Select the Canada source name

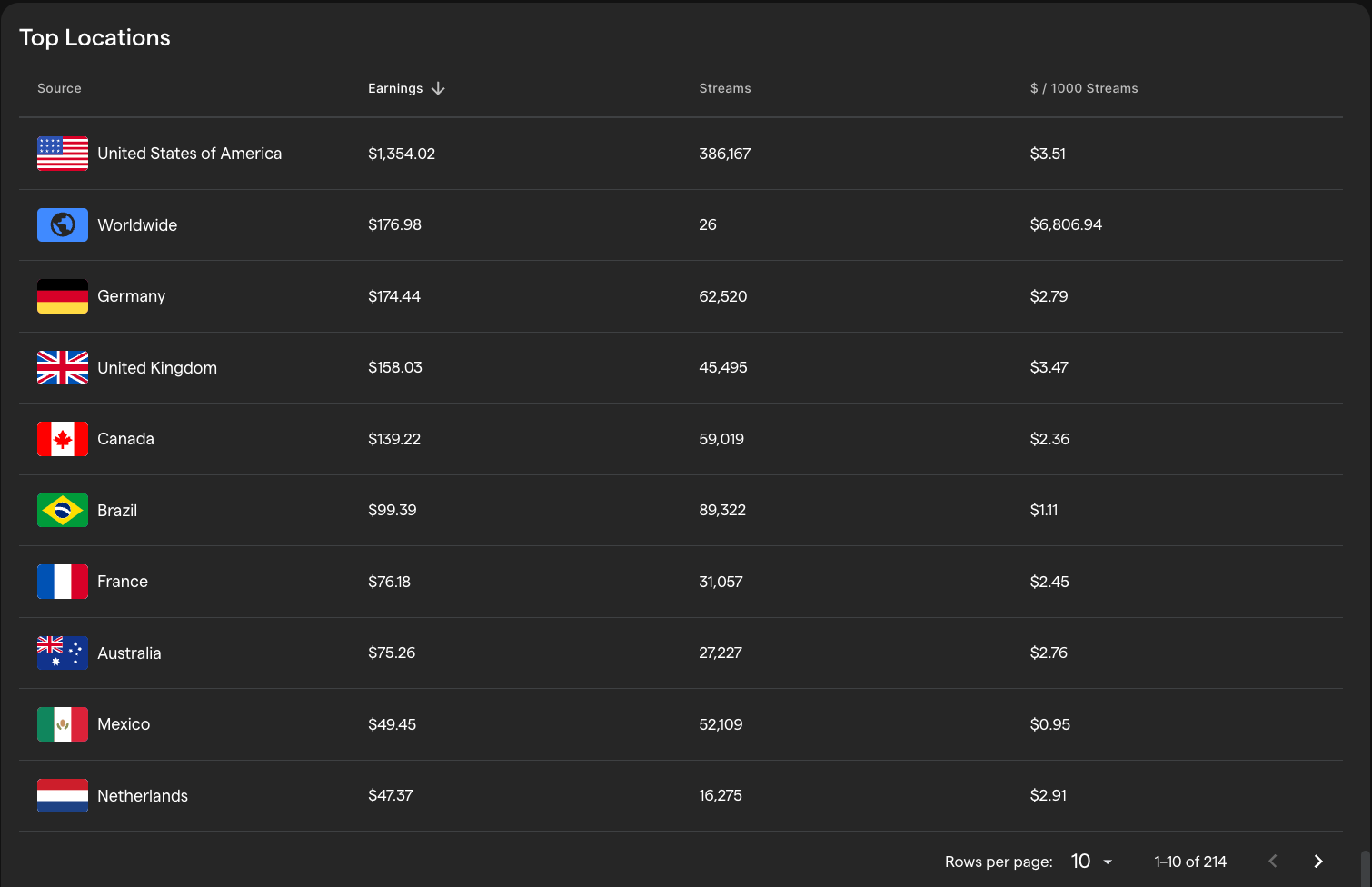pos(125,439)
